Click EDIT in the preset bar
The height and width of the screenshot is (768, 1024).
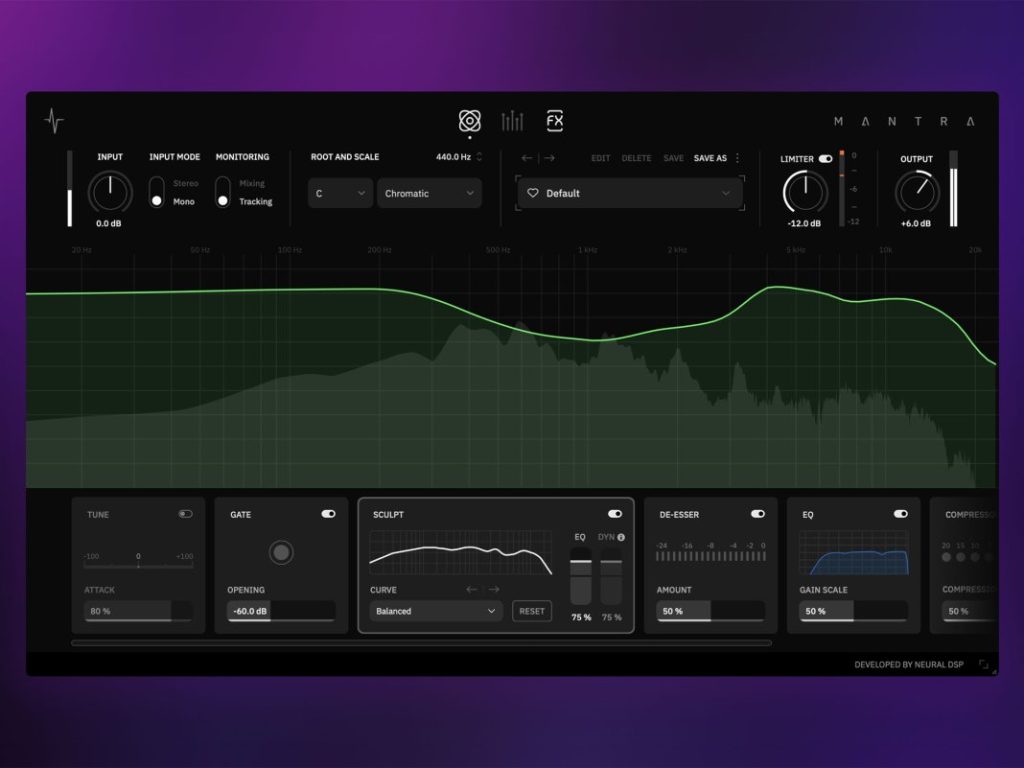600,157
